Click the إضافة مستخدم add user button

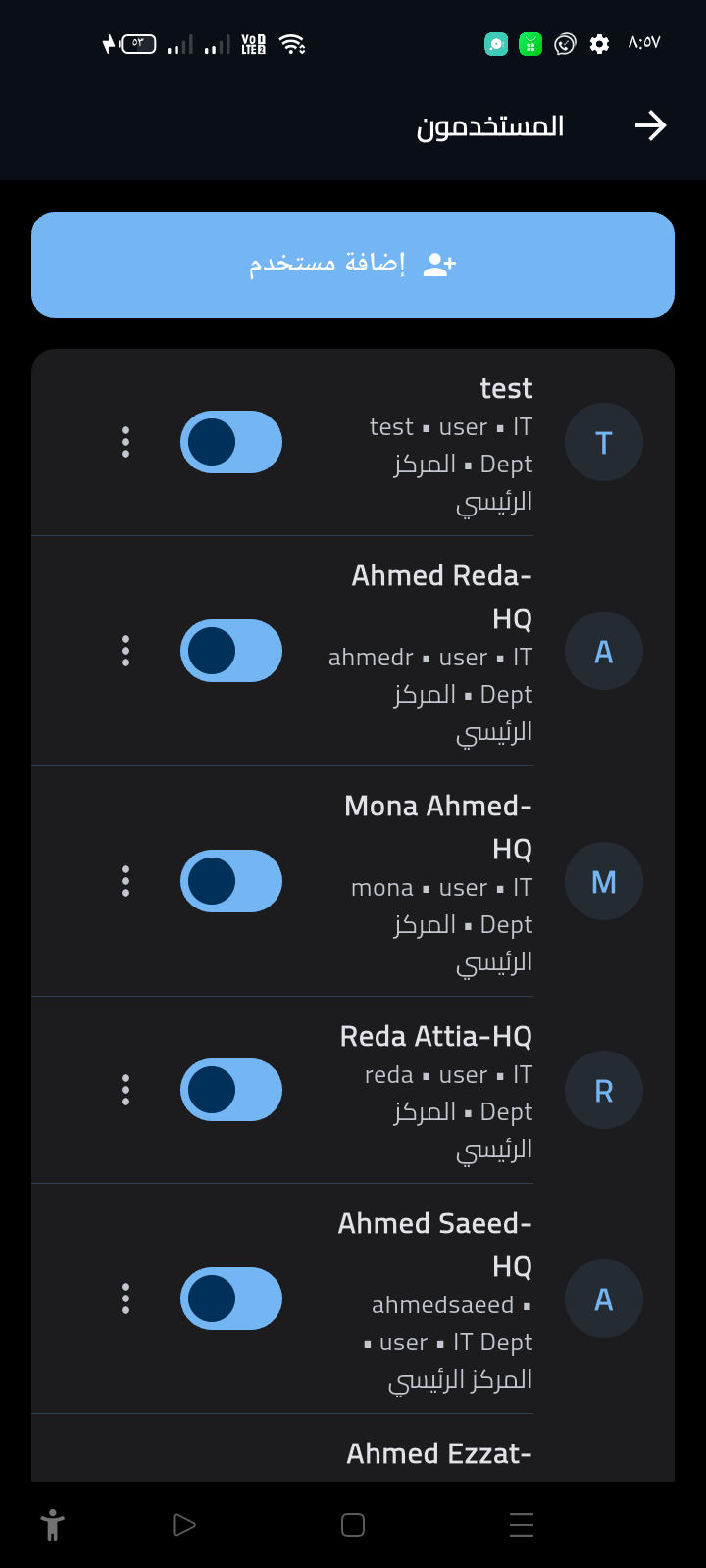point(353,265)
